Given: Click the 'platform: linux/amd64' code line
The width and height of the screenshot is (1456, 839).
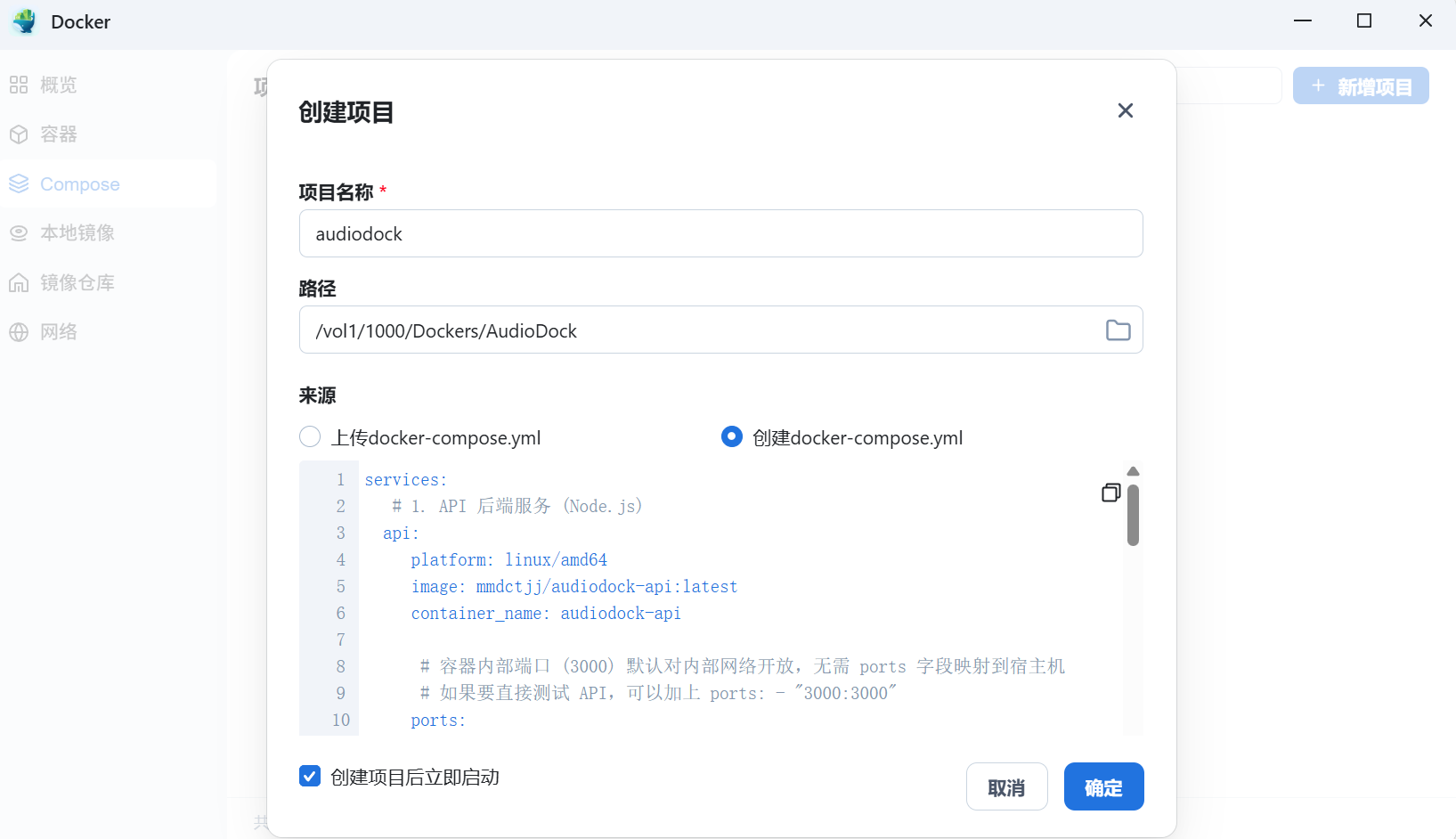Looking at the screenshot, I should (509, 560).
